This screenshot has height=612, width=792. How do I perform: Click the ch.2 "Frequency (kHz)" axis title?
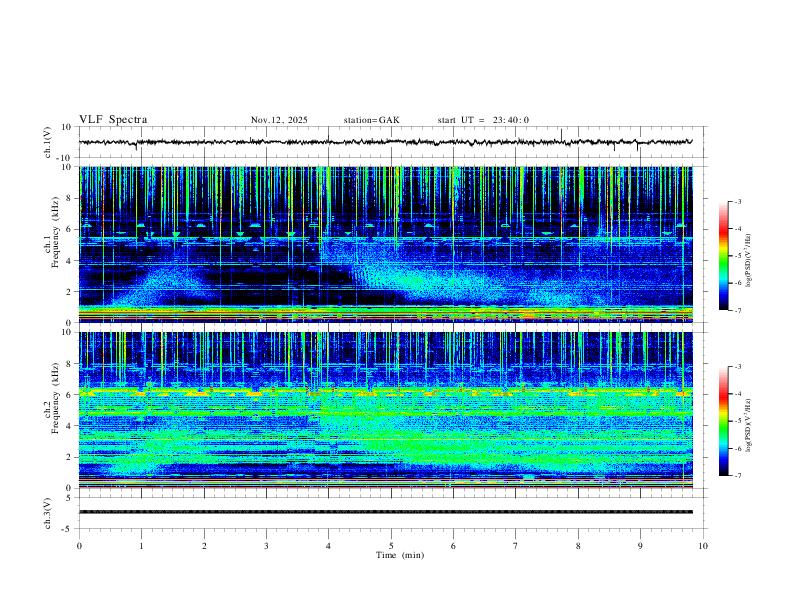tap(55, 398)
